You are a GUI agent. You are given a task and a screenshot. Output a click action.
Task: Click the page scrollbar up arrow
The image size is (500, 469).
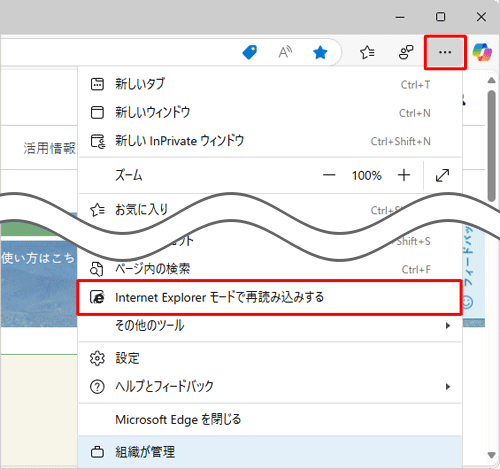[x=491, y=80]
